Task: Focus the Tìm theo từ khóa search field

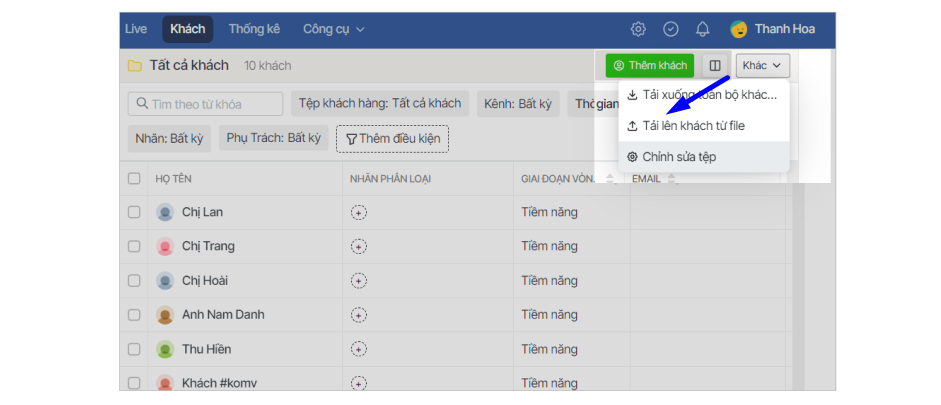Action: [x=205, y=104]
